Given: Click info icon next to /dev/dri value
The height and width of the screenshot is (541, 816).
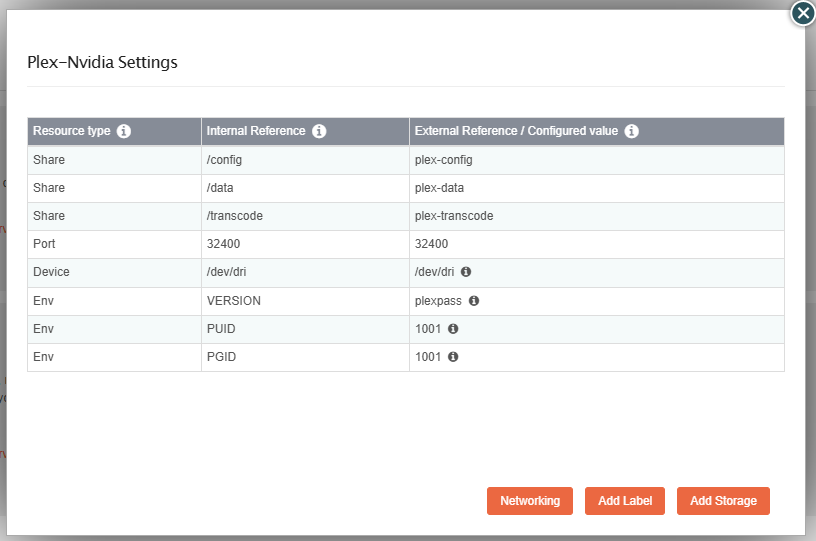Looking at the screenshot, I should 466,272.
